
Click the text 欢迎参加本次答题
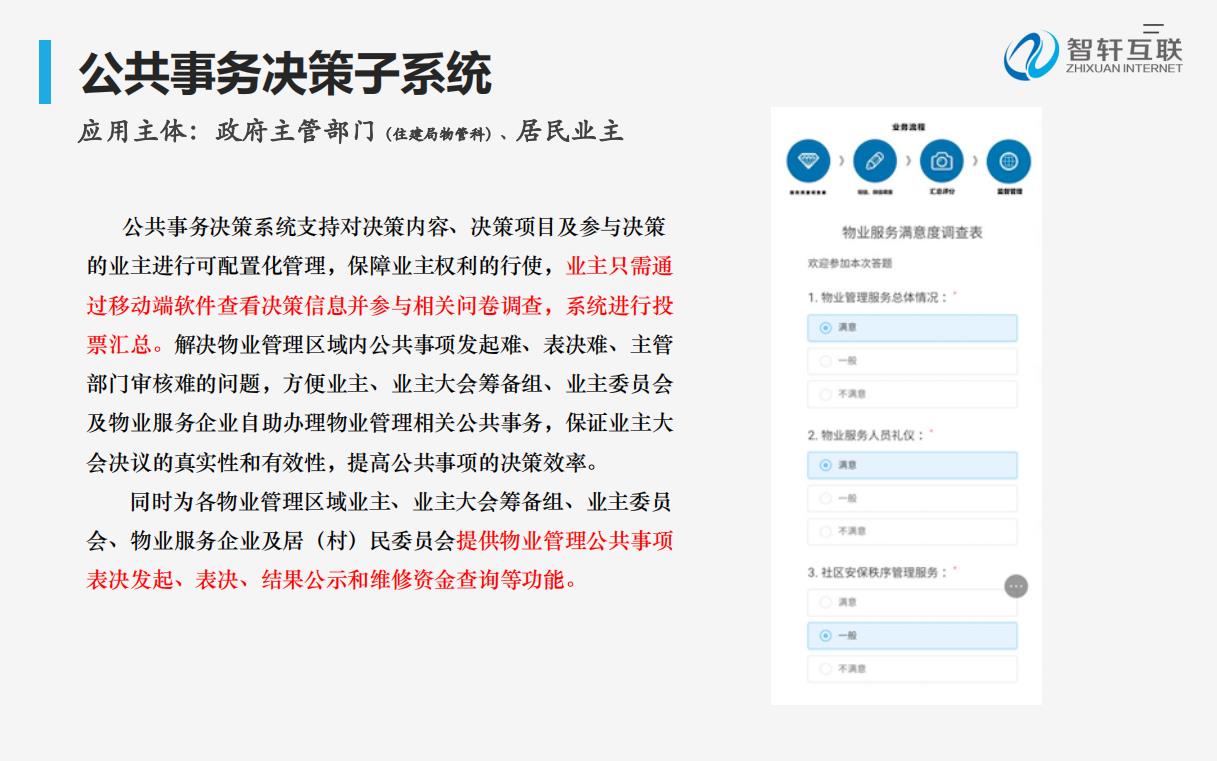click(x=849, y=264)
